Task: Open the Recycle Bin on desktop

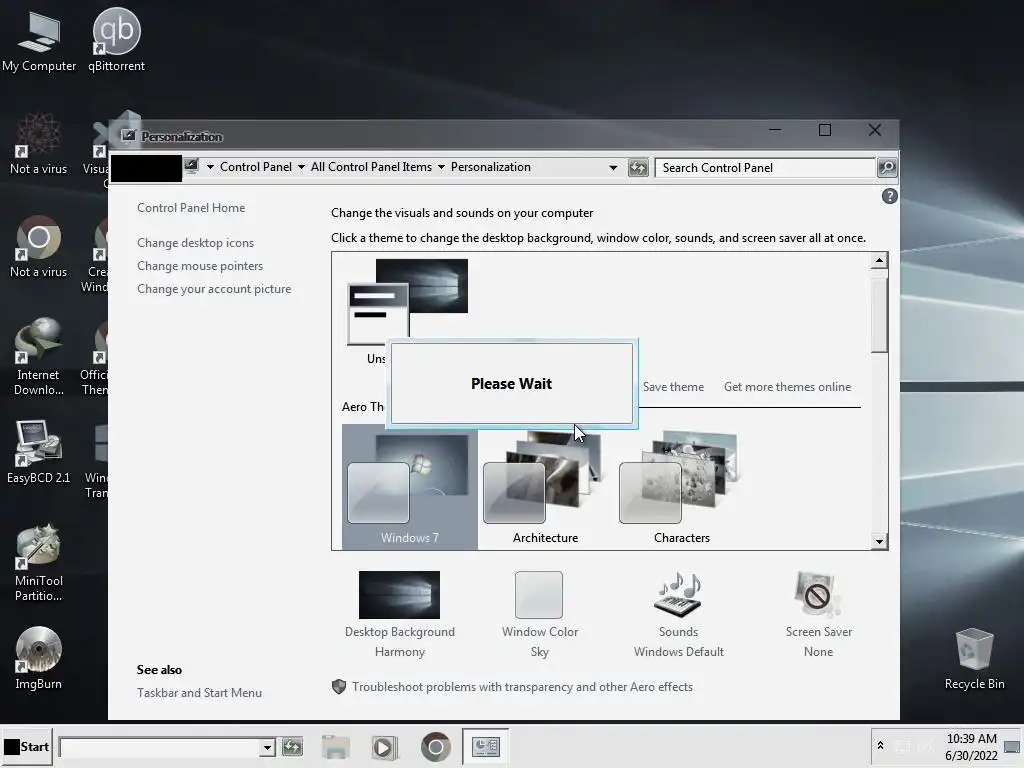Action: (974, 658)
